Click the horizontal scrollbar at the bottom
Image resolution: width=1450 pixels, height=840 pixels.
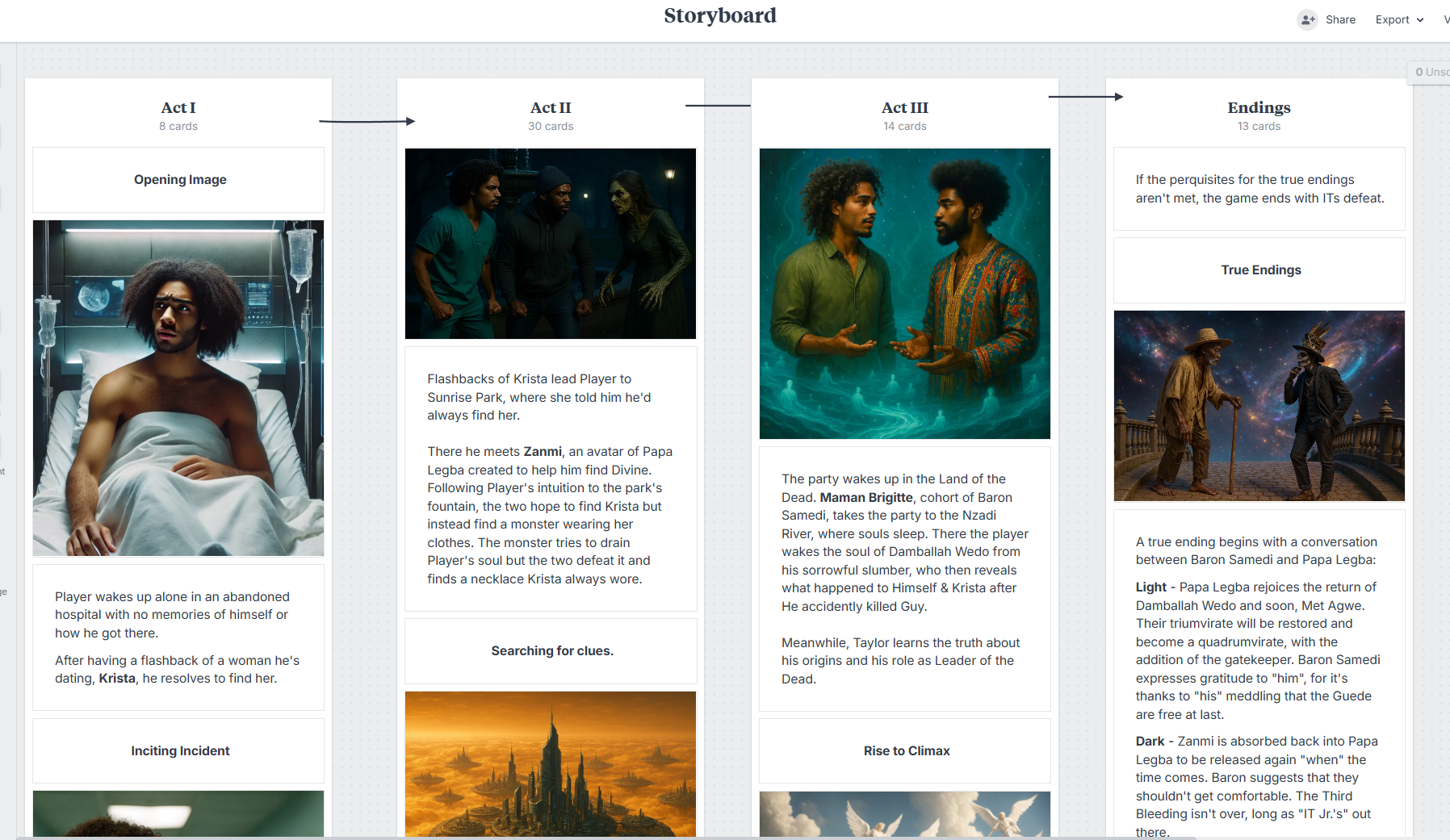click(x=606, y=838)
